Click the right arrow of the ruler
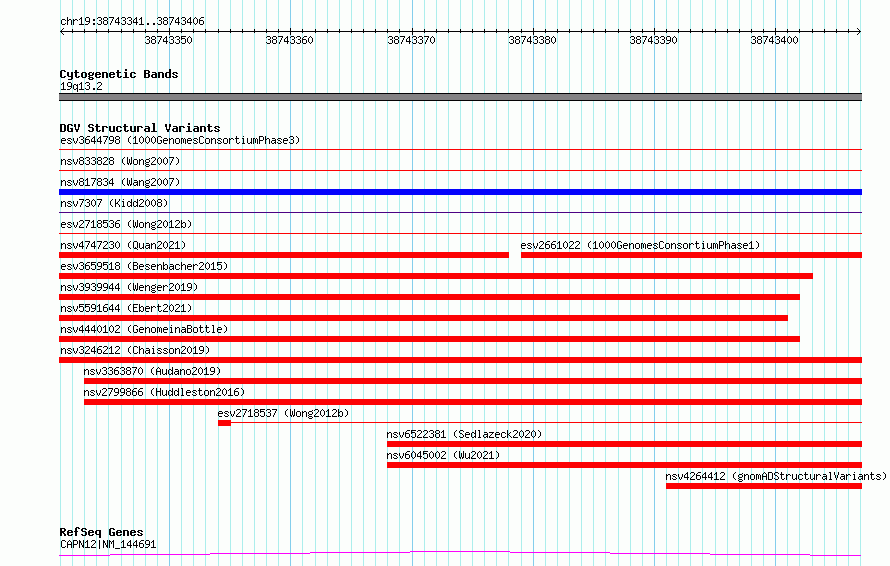The width and height of the screenshot is (890, 566). (x=859, y=32)
